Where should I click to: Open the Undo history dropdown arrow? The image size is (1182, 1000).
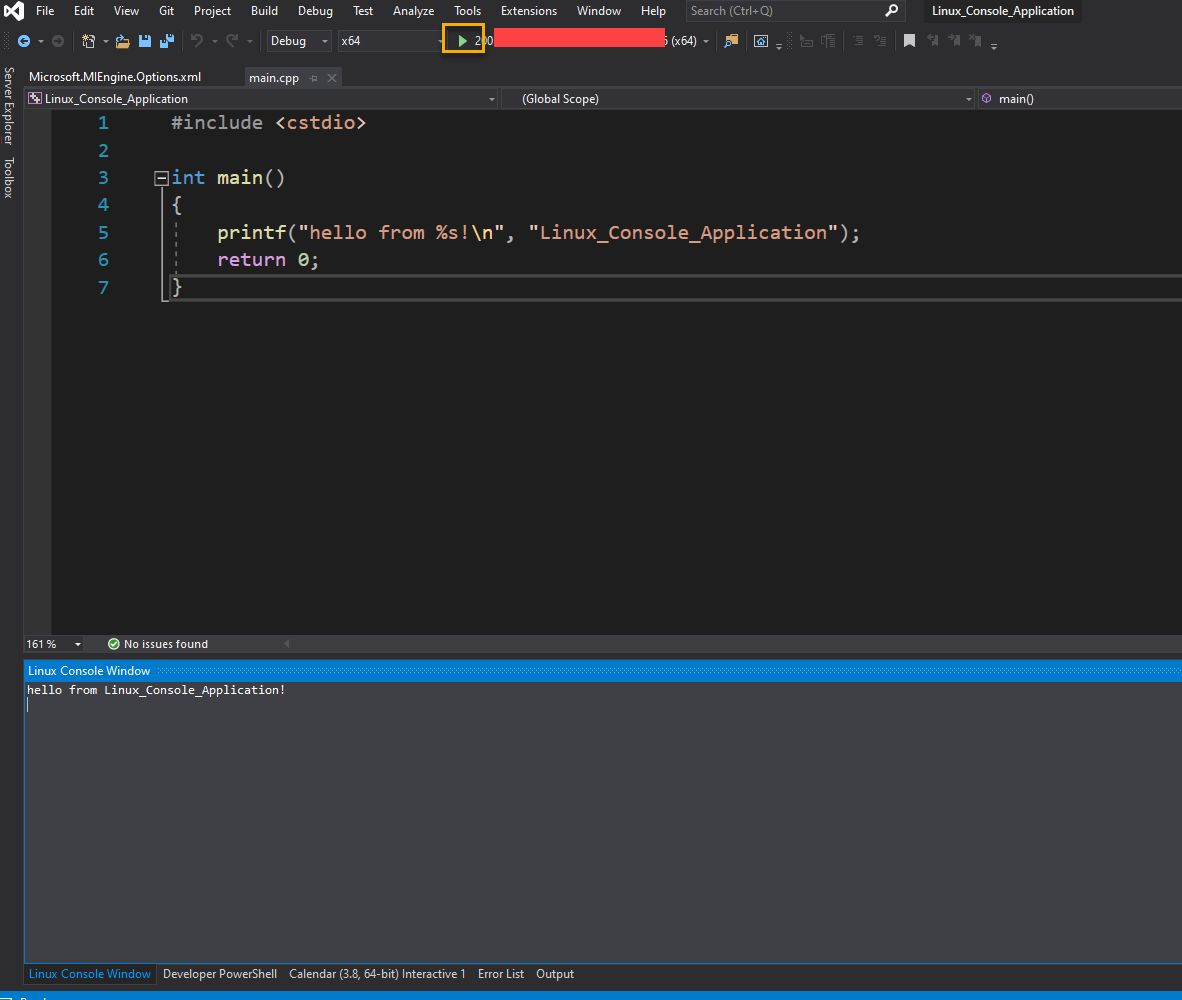(x=215, y=41)
